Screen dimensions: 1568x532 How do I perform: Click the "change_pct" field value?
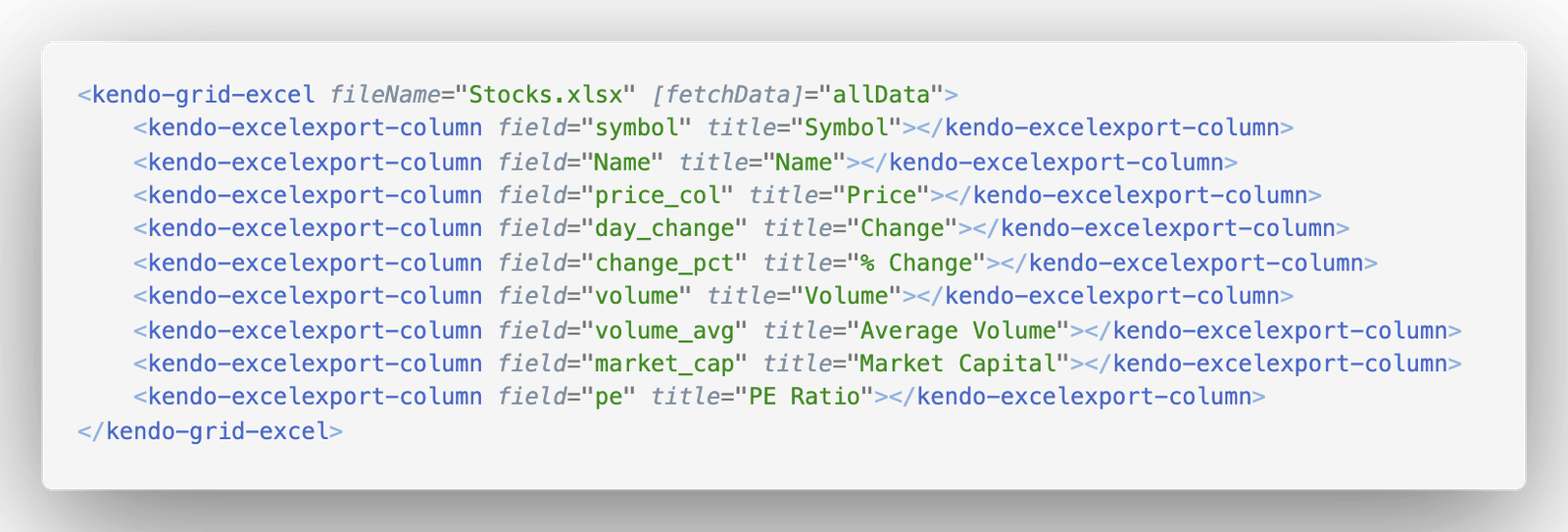664,263
